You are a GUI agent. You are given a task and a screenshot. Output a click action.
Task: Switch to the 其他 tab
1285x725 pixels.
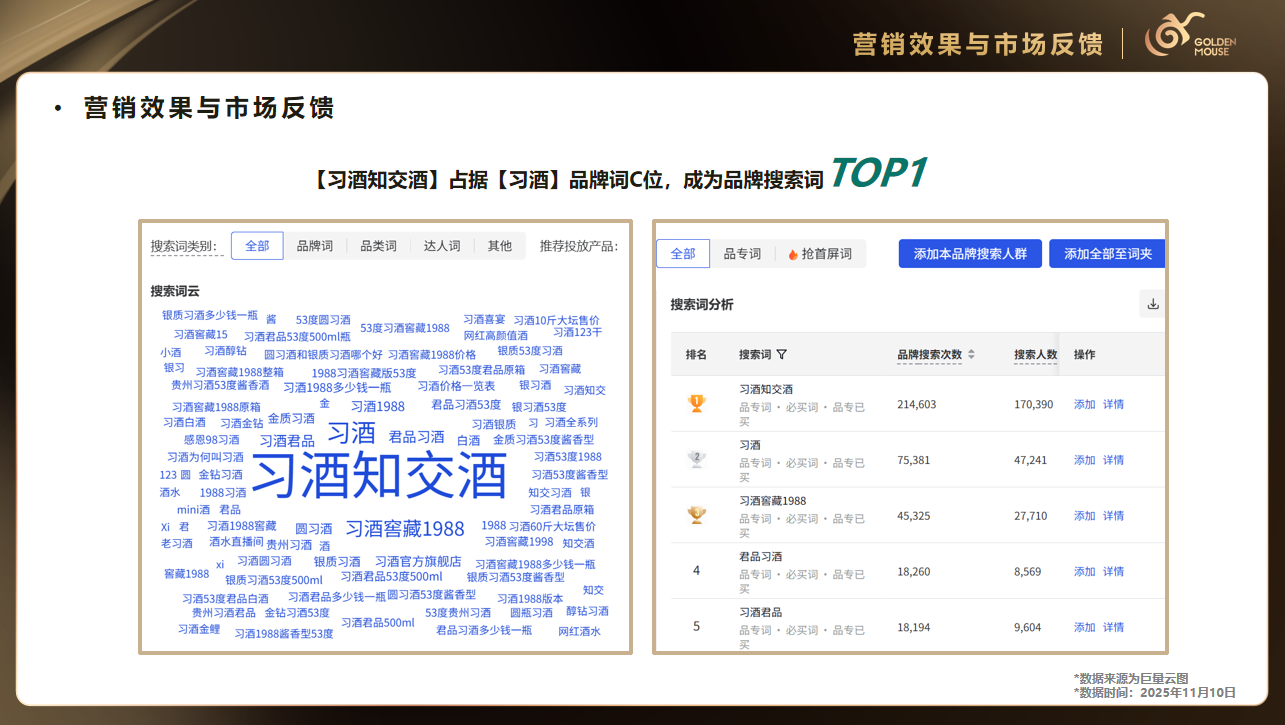click(500, 246)
